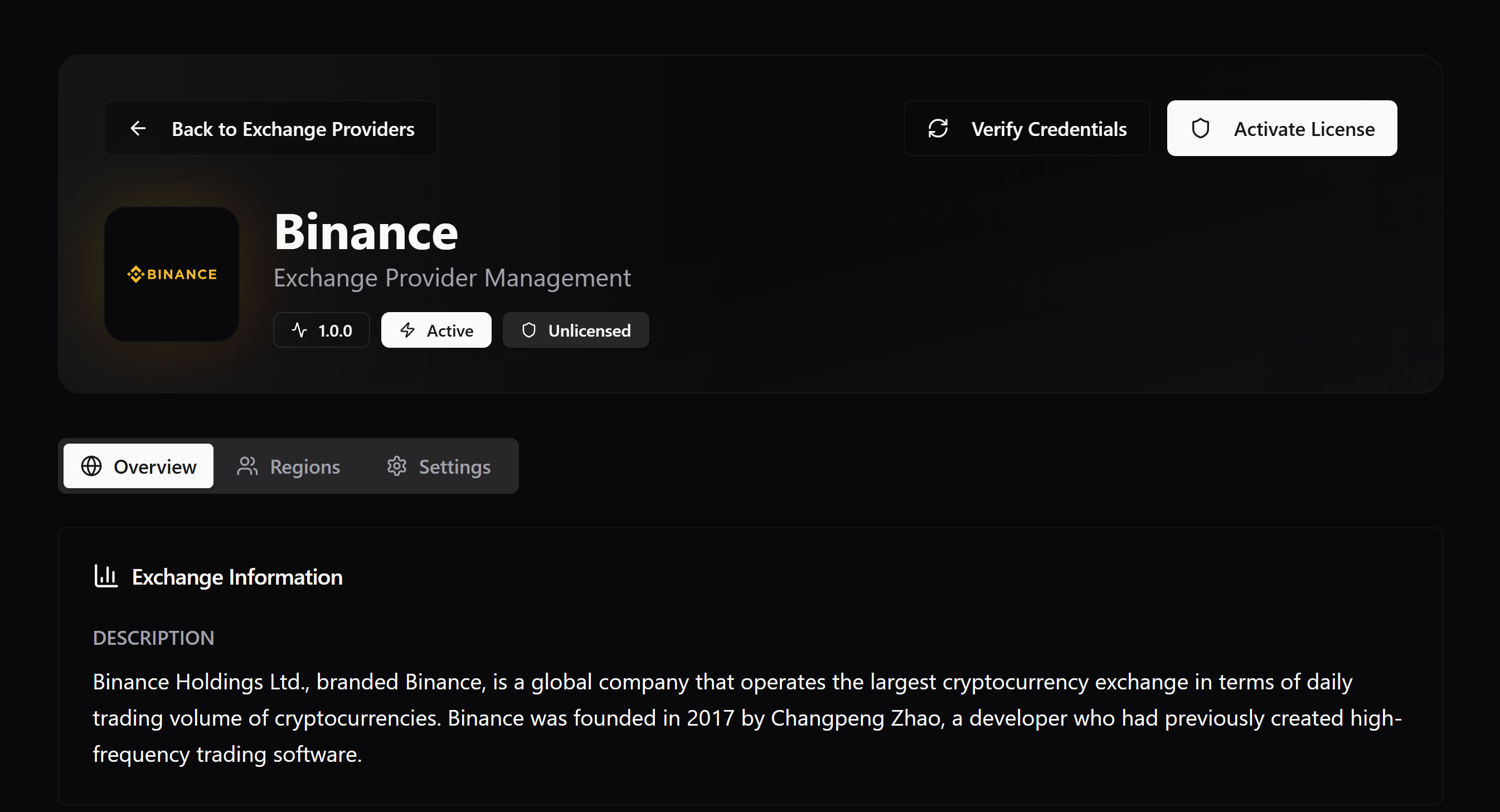Click the Active status badge

pos(435,330)
